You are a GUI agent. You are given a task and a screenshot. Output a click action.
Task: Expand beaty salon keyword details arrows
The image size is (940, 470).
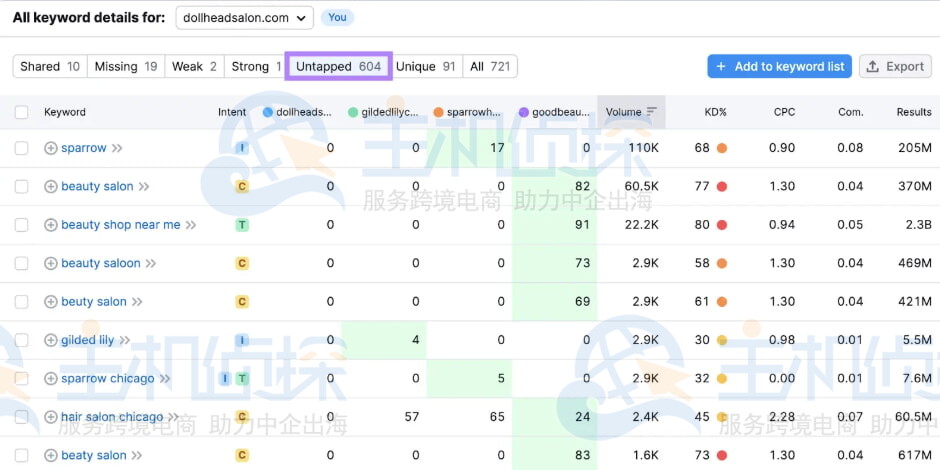137,456
